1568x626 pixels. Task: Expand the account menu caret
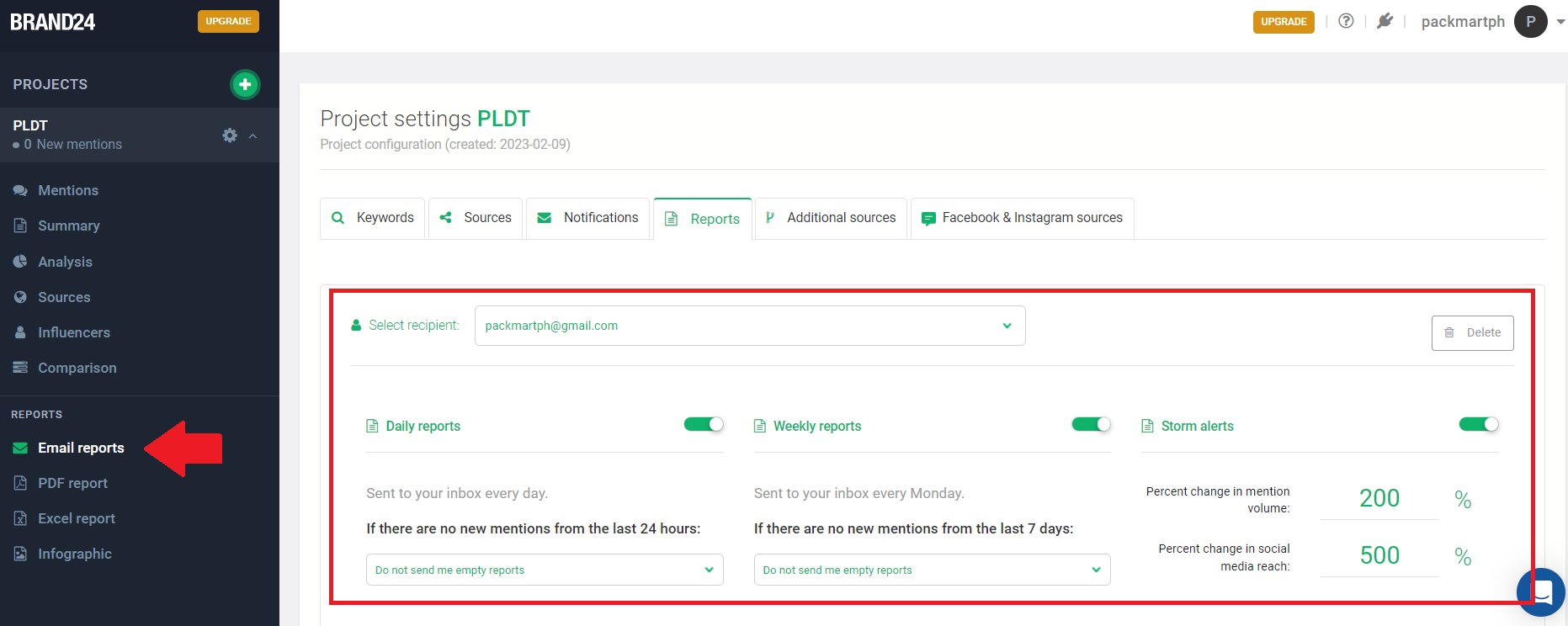(x=1560, y=22)
